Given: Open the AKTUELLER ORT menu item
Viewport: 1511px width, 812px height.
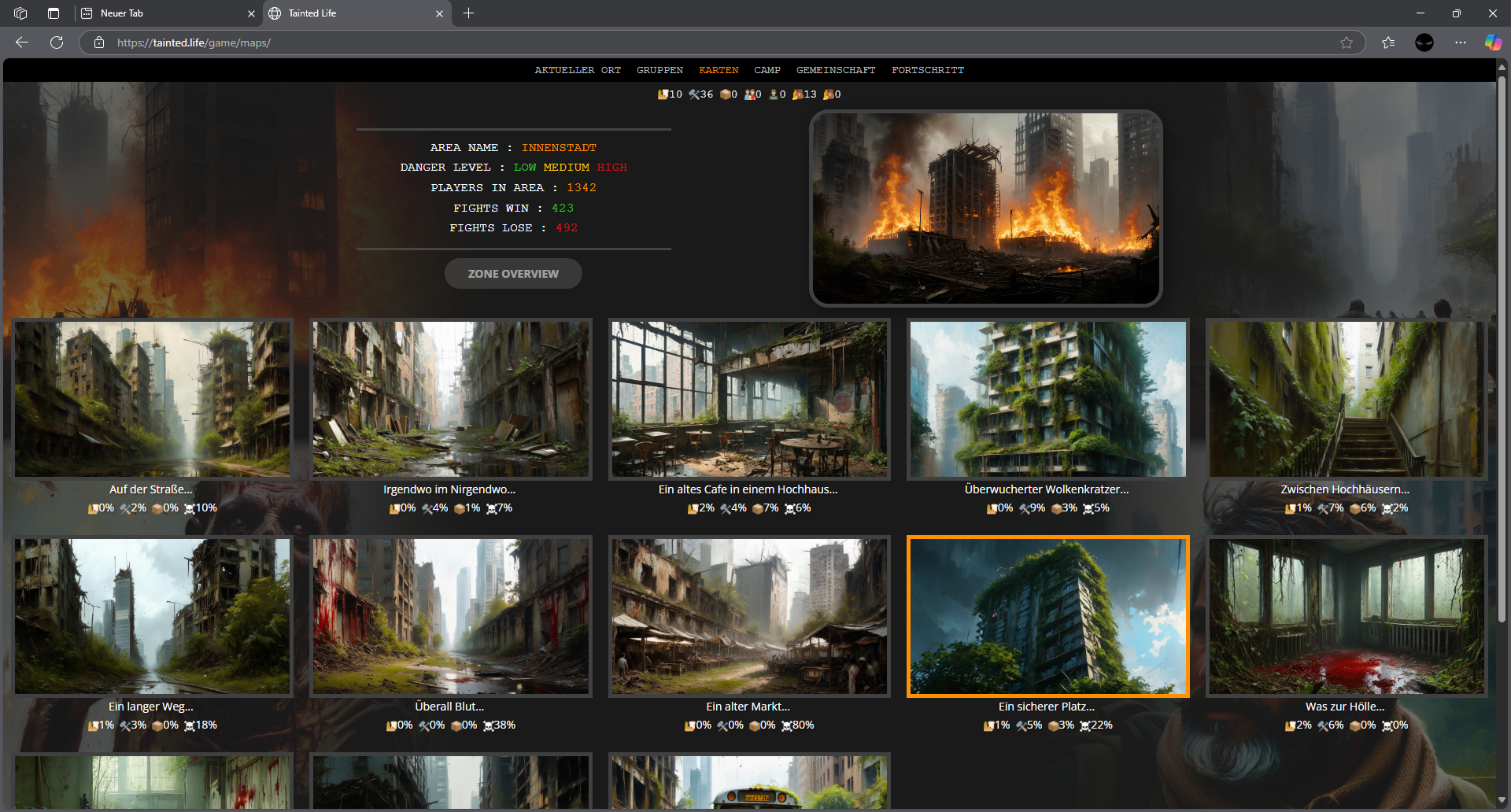Looking at the screenshot, I should [x=578, y=70].
